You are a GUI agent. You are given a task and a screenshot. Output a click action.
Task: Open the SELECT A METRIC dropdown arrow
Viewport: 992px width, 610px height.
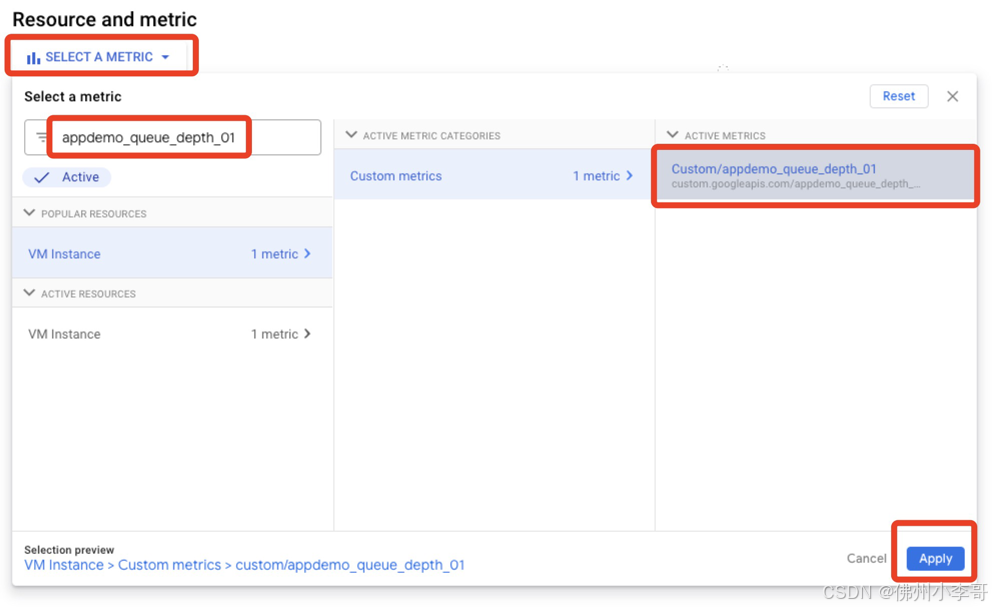click(x=165, y=57)
